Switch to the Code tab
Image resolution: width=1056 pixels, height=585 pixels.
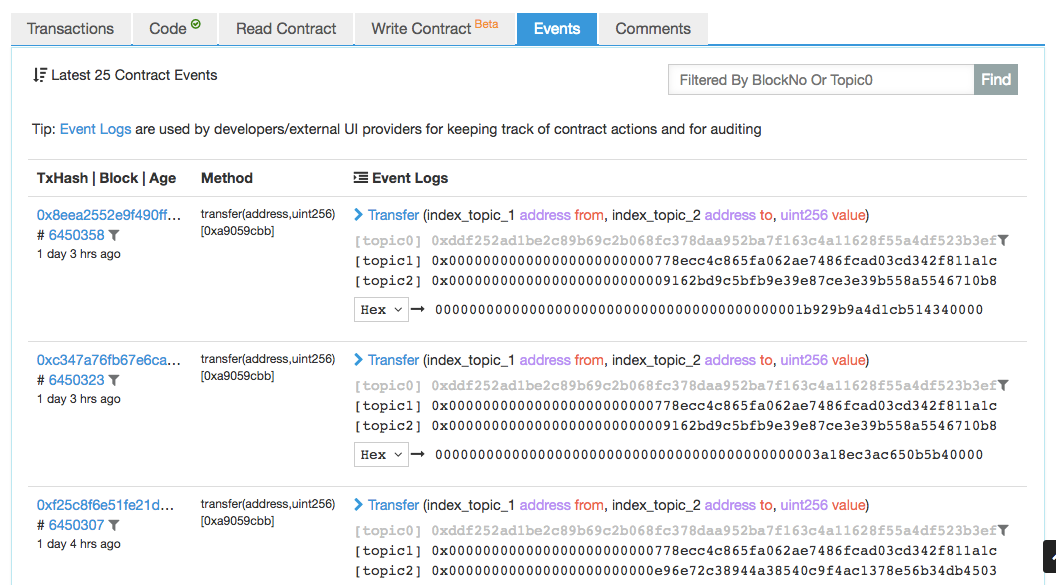(x=174, y=29)
